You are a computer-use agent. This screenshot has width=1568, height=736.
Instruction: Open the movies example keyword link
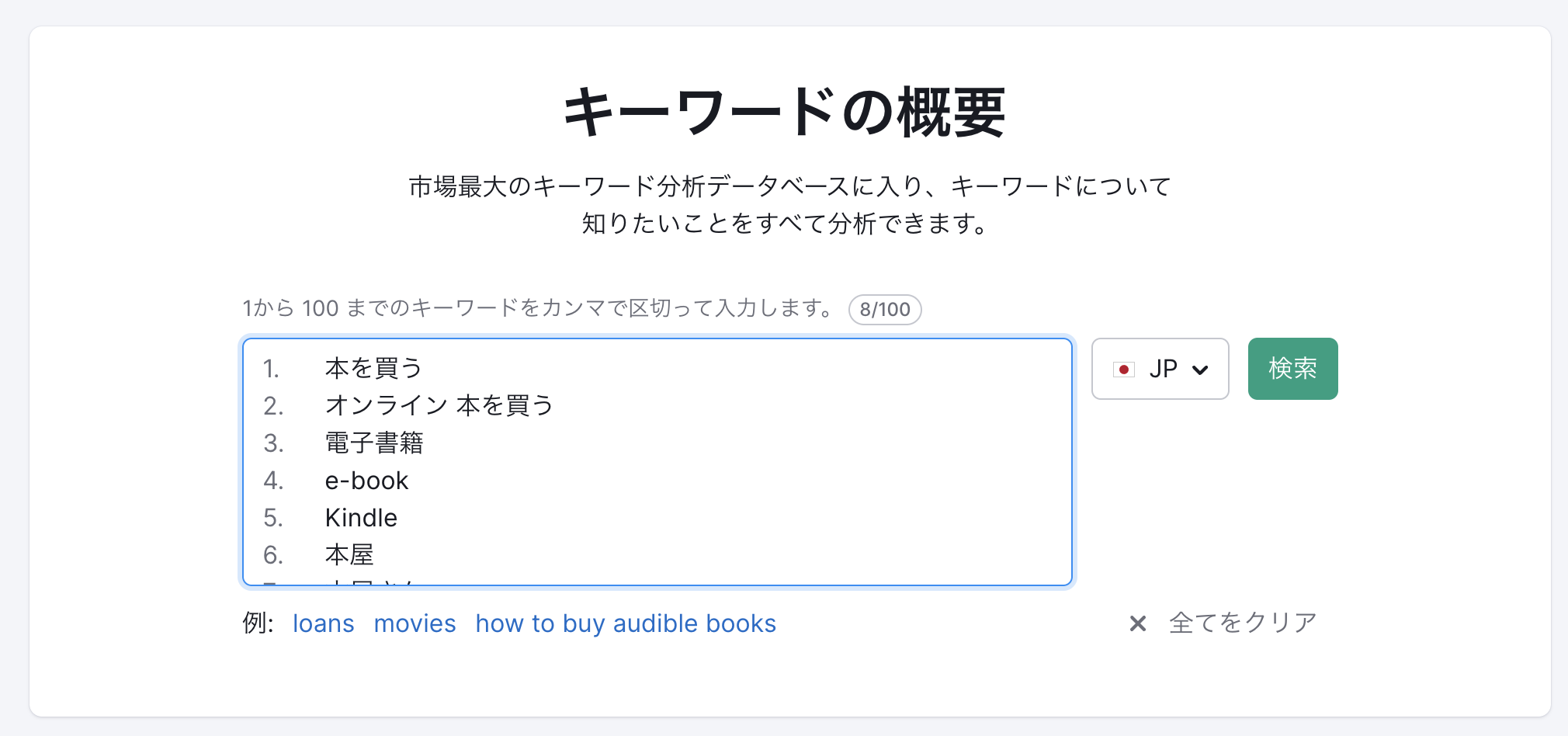(x=415, y=623)
